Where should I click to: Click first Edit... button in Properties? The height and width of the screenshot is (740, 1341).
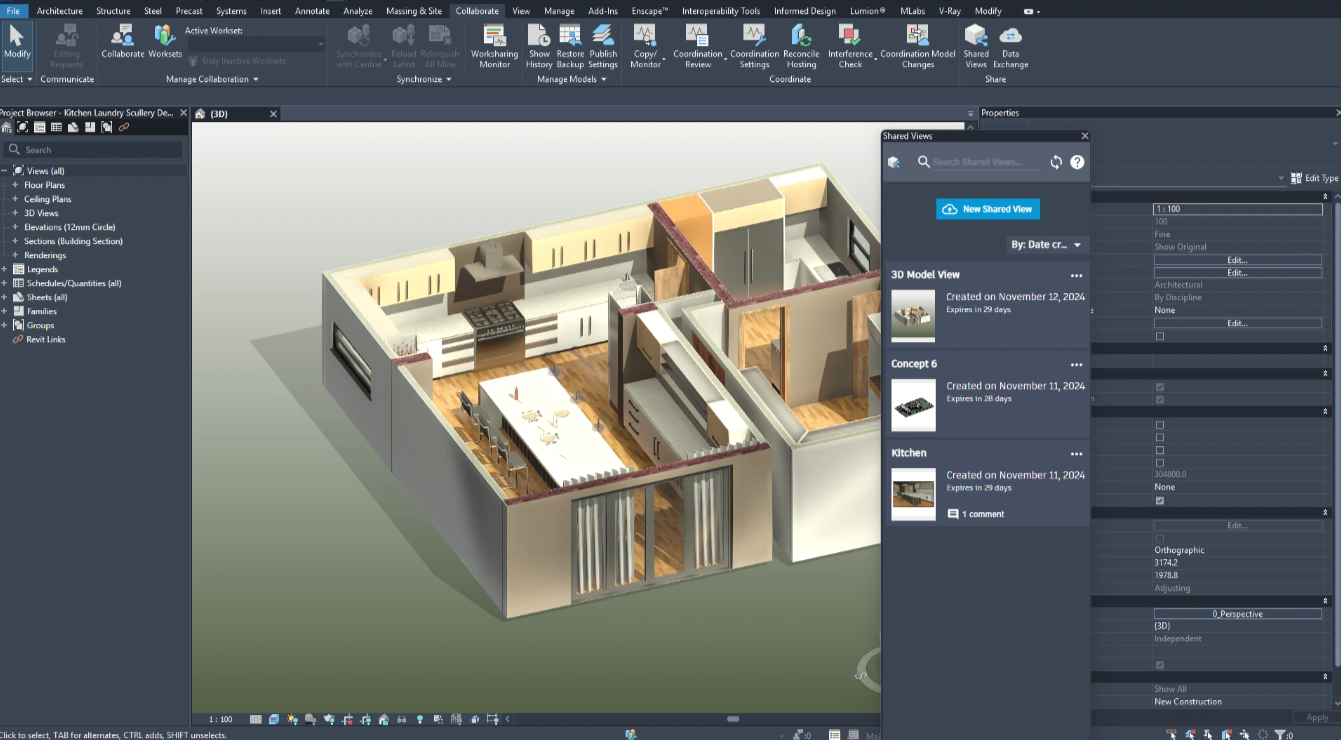[1237, 260]
